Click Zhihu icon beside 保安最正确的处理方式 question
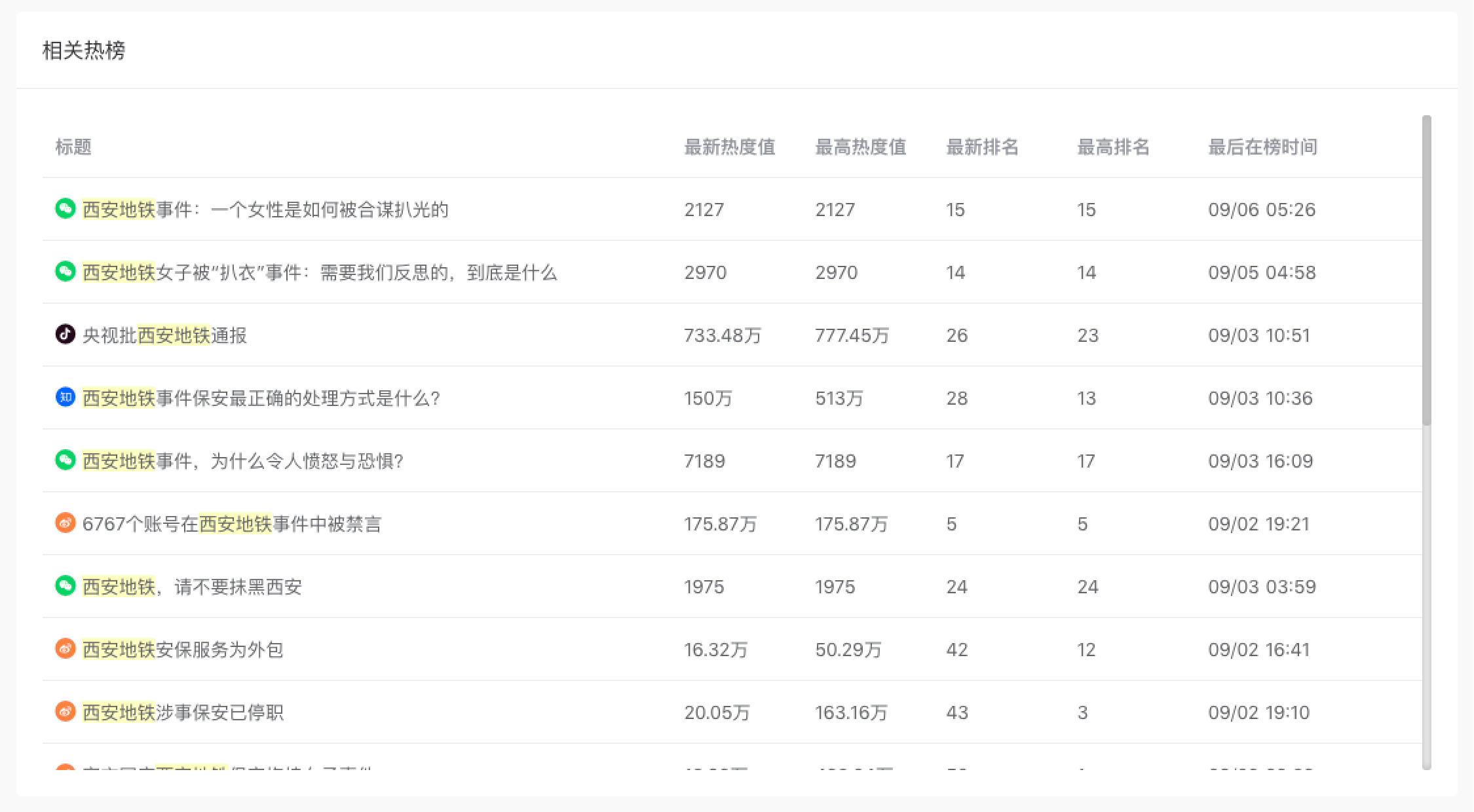The height and width of the screenshot is (812, 1474). (65, 397)
